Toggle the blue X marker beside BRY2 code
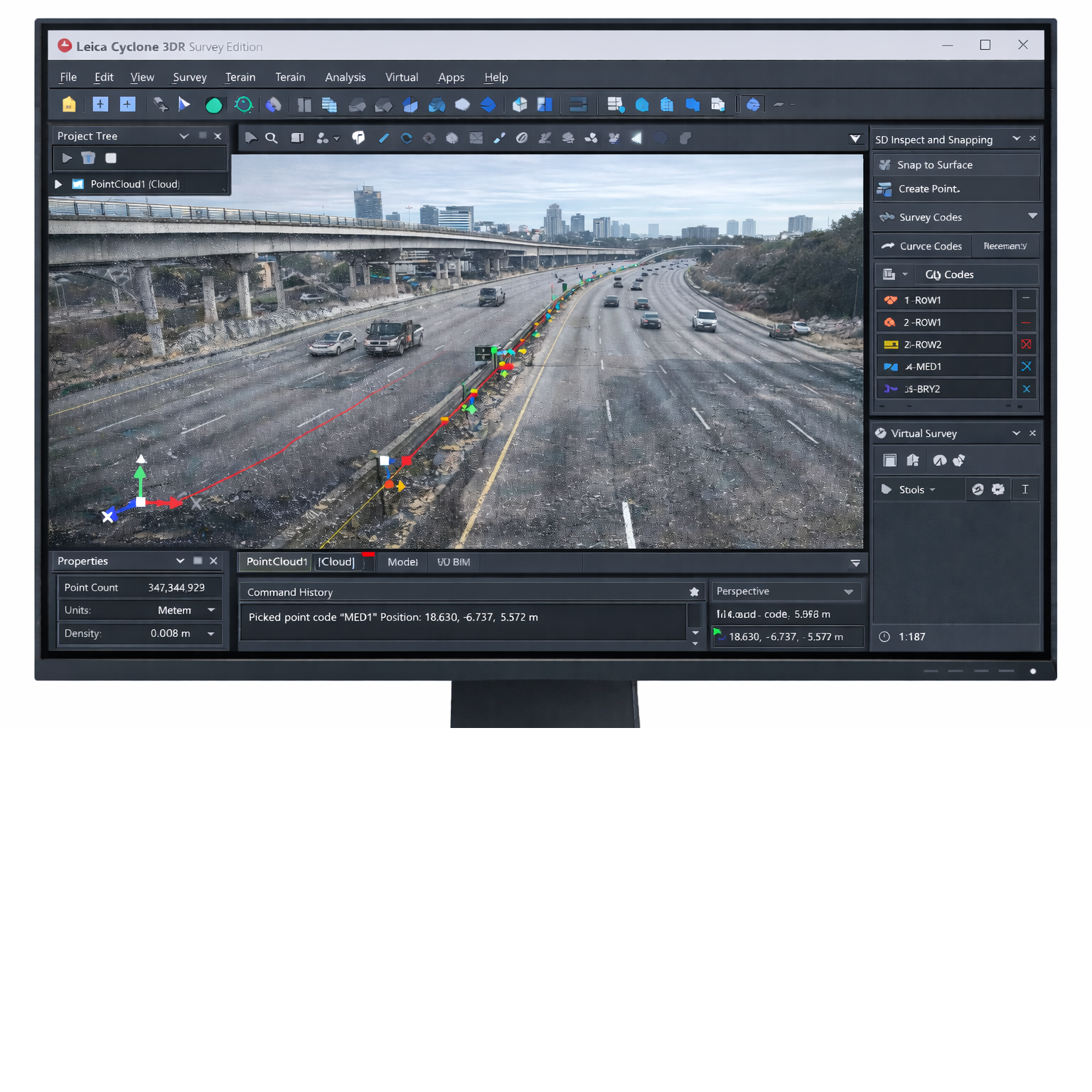Screen dimensions: 1092x1092 1026,389
